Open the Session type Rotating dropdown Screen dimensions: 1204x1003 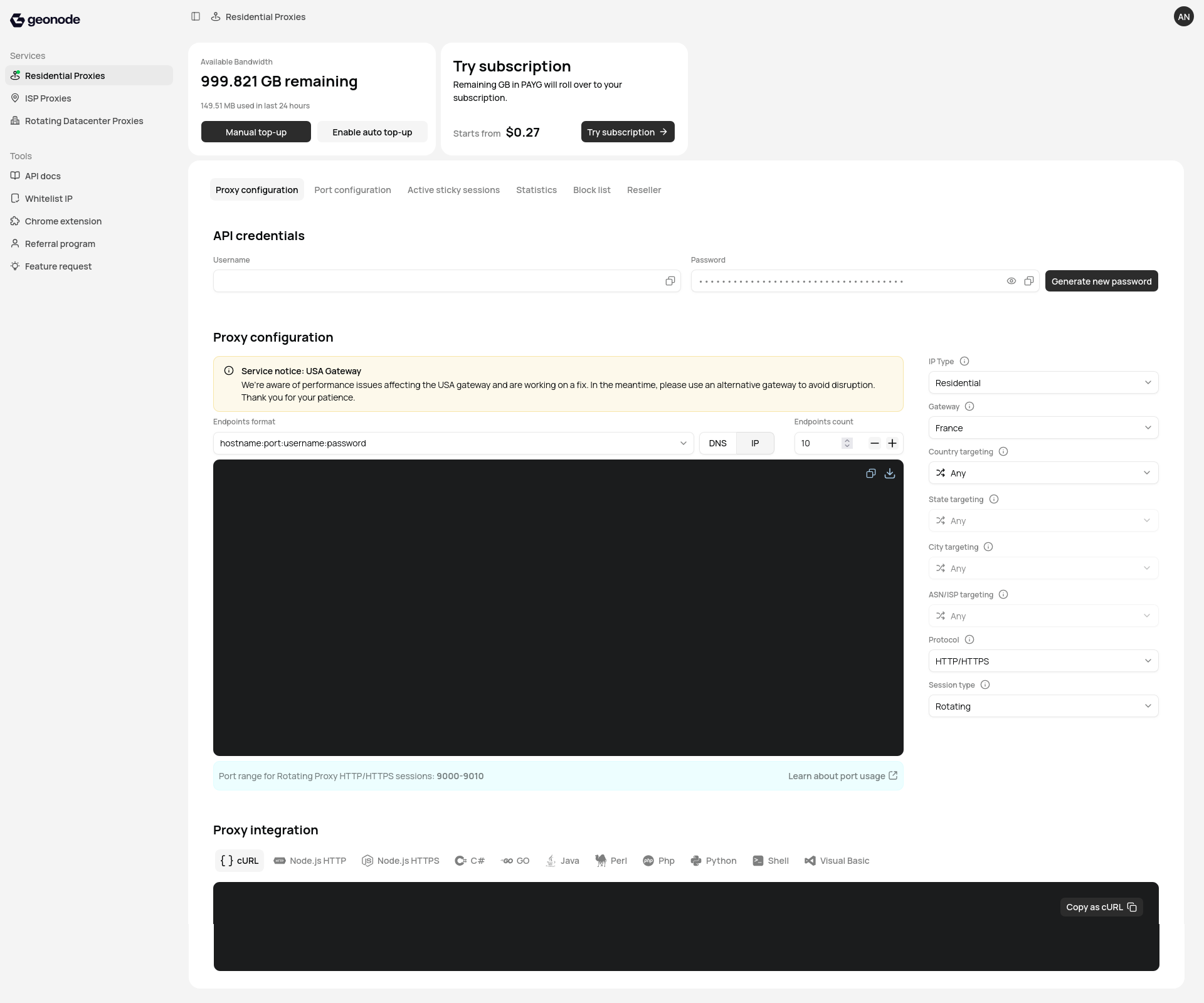click(1043, 706)
